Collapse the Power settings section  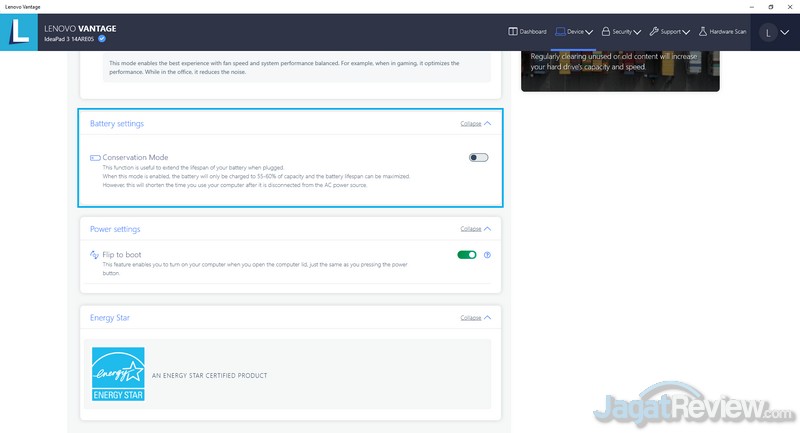475,229
